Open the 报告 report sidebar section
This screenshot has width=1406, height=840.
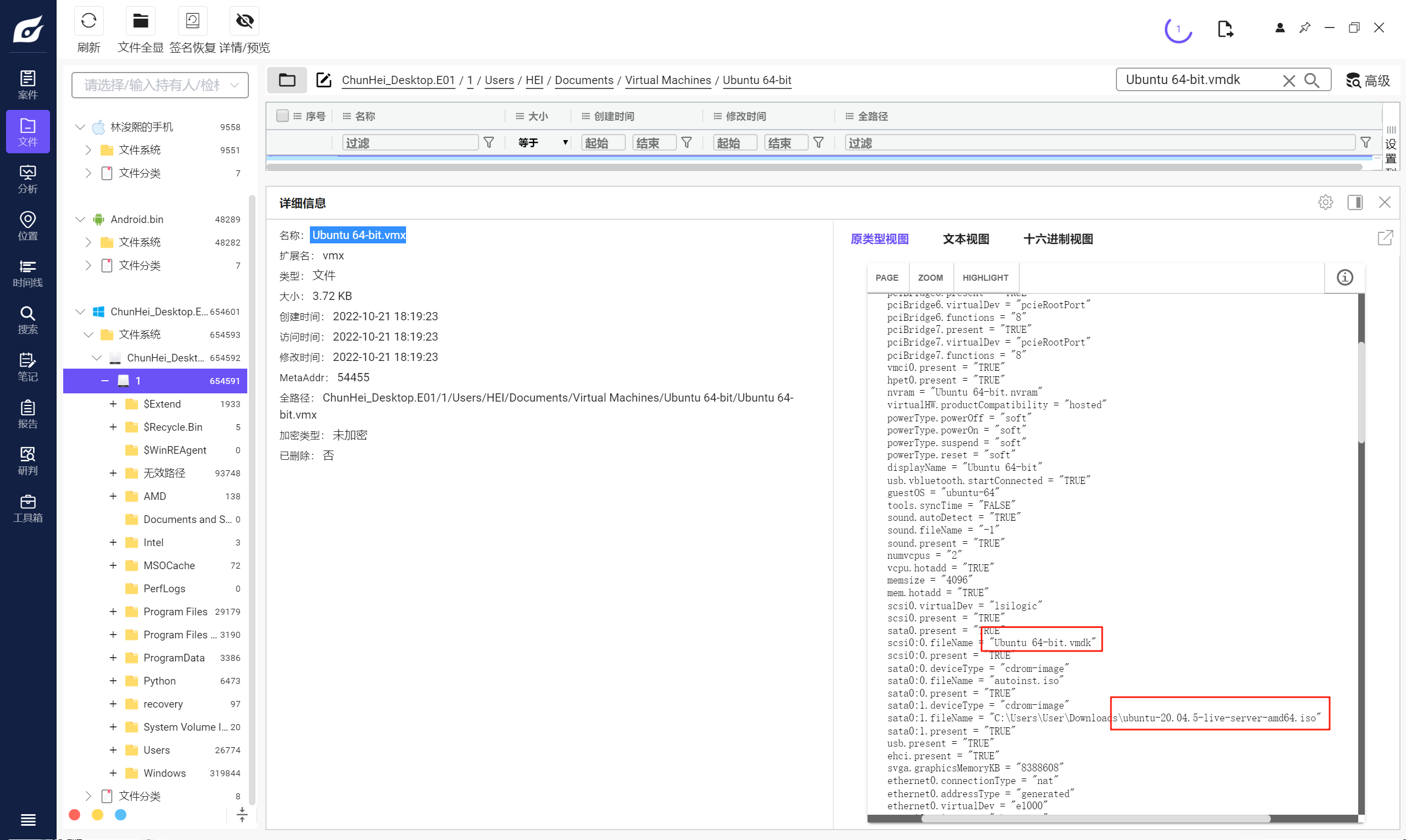tap(27, 414)
